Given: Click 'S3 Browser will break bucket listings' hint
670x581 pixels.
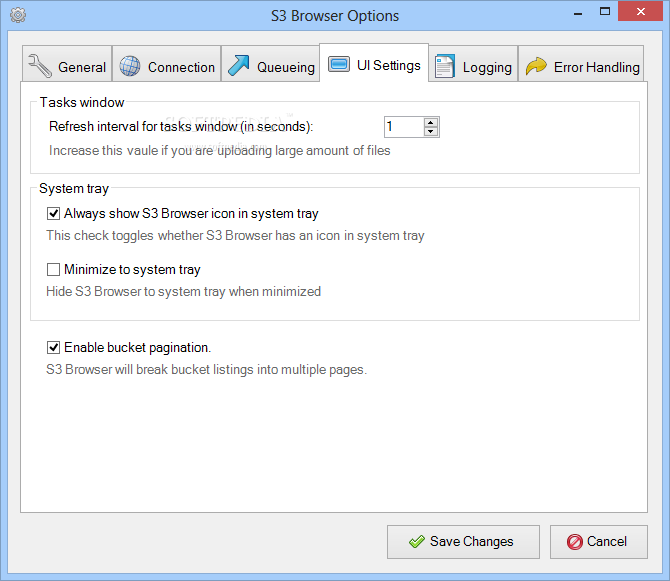Looking at the screenshot, I should coord(207,370).
